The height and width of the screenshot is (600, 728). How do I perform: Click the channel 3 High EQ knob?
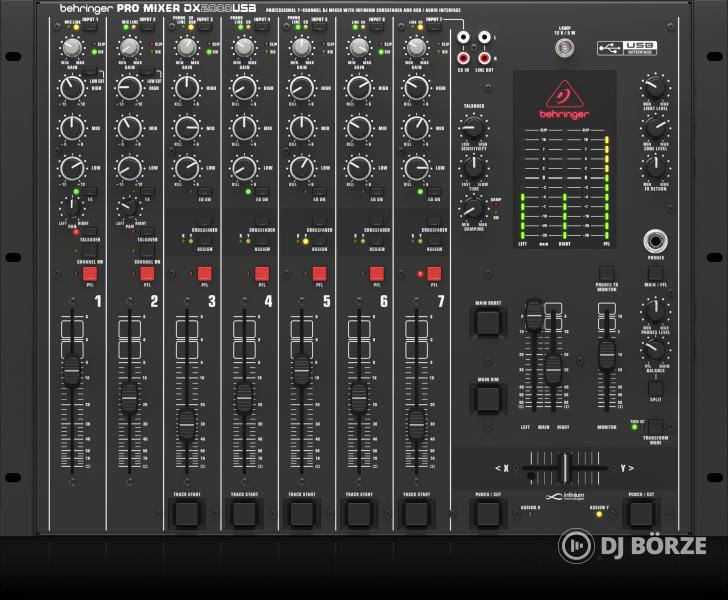(187, 88)
